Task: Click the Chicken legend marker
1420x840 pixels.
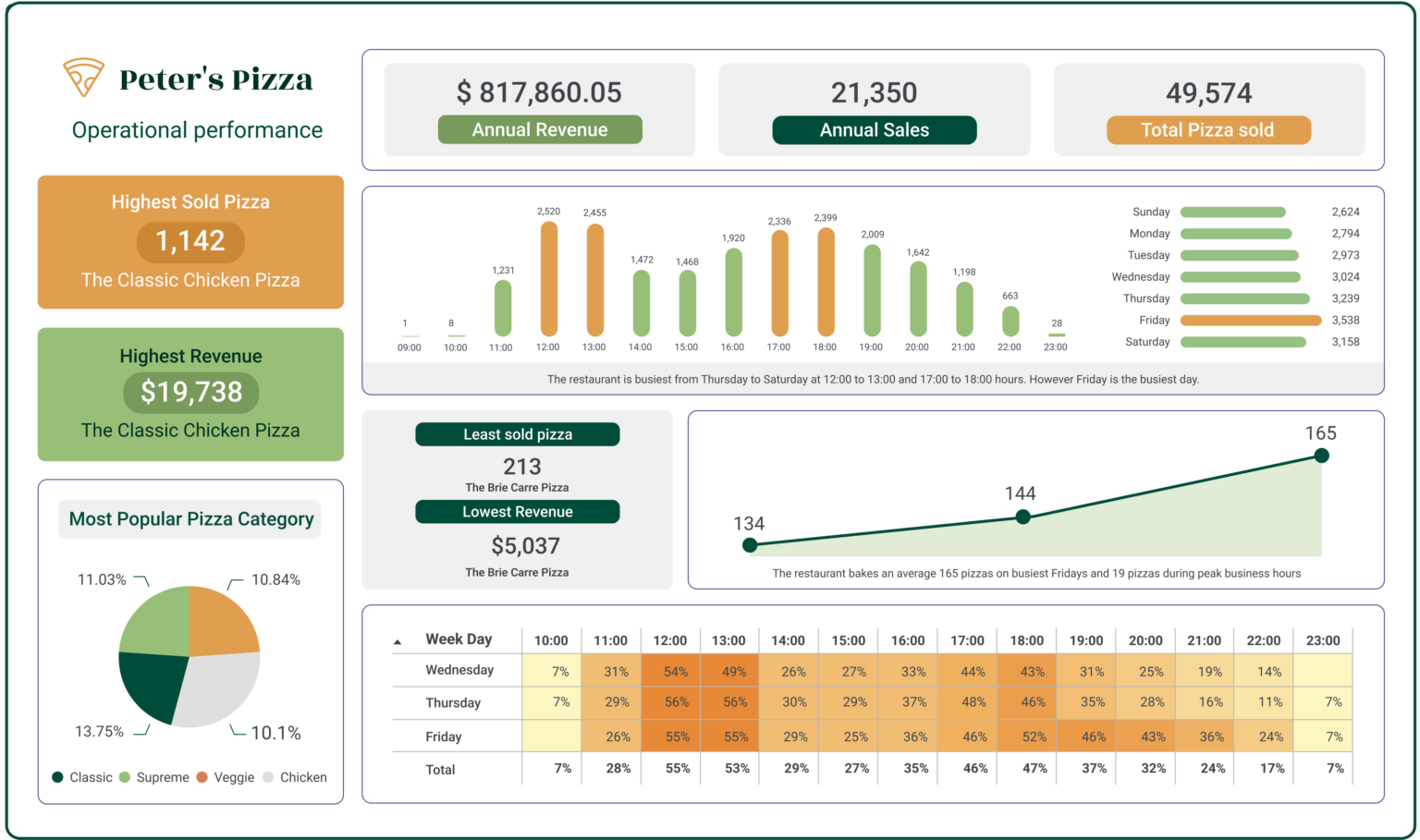Action: (270, 777)
